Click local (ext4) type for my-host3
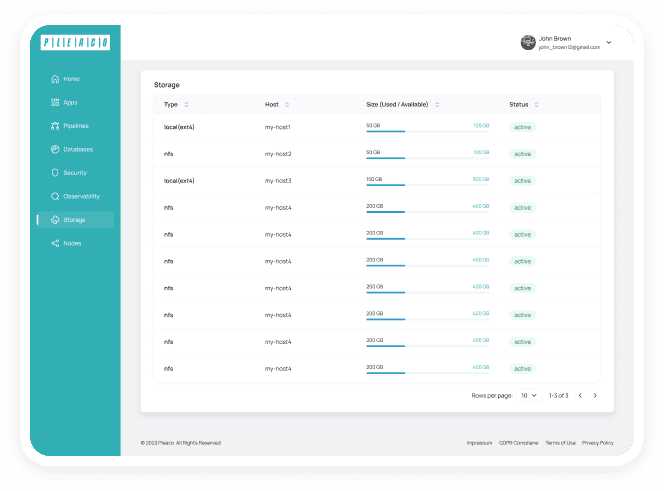Viewport: 664px width, 491px height. [179, 180]
